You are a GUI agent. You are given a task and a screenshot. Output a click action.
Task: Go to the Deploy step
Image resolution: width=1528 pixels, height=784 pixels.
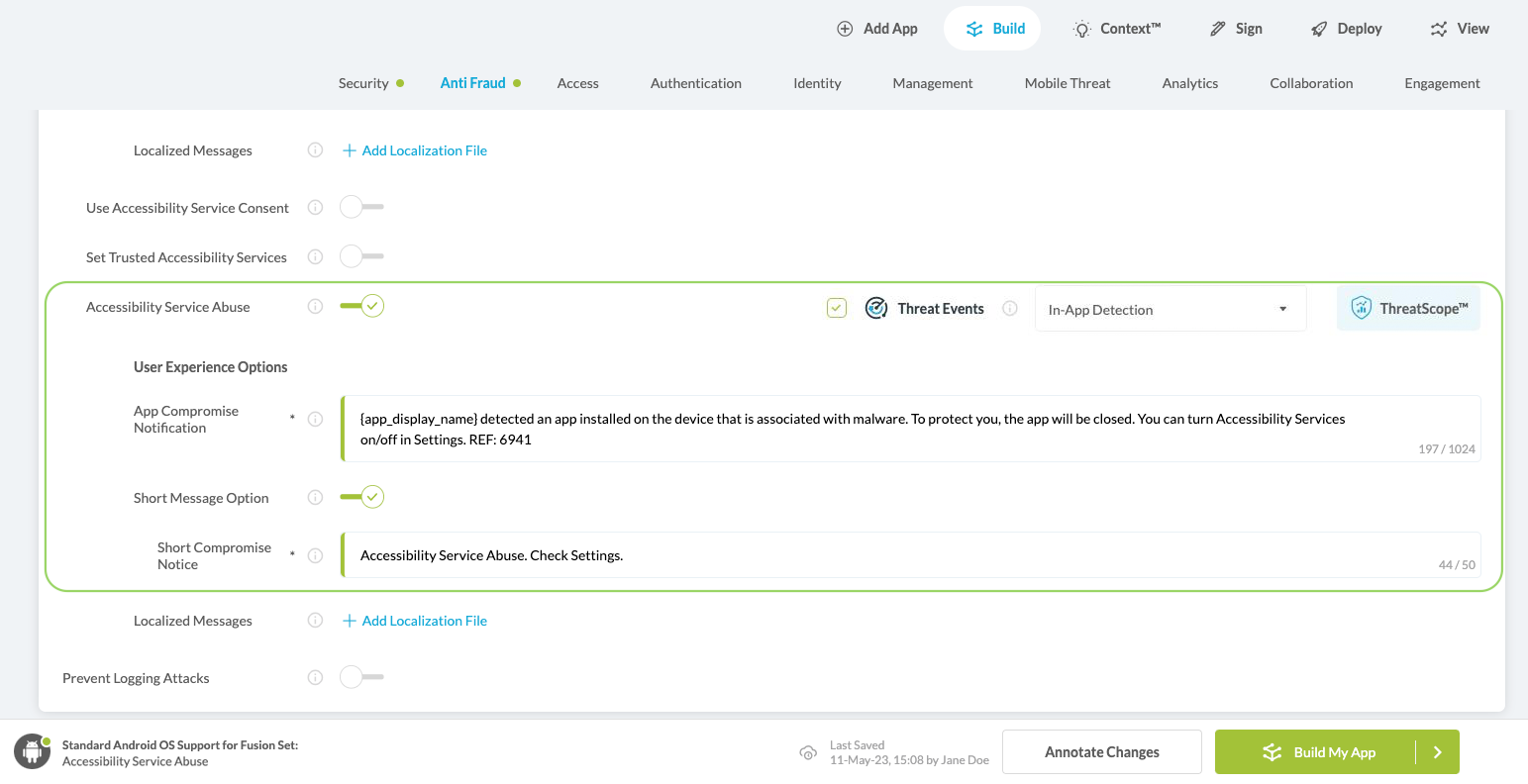1346,29
